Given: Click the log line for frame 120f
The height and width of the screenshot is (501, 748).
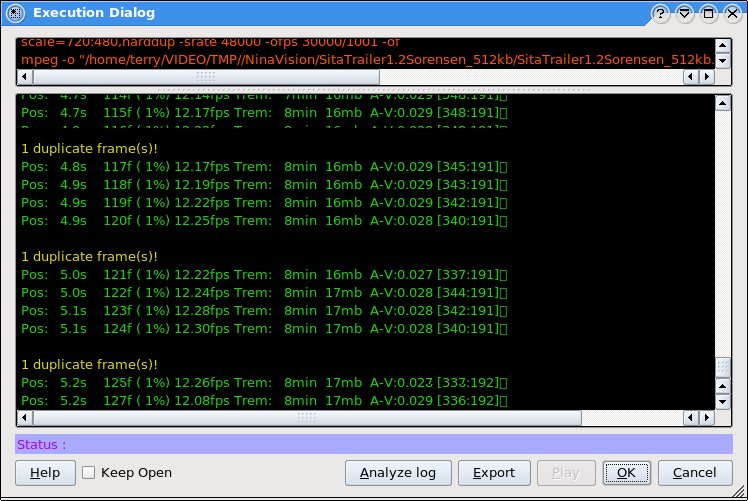Looking at the screenshot, I should click(x=264, y=220).
